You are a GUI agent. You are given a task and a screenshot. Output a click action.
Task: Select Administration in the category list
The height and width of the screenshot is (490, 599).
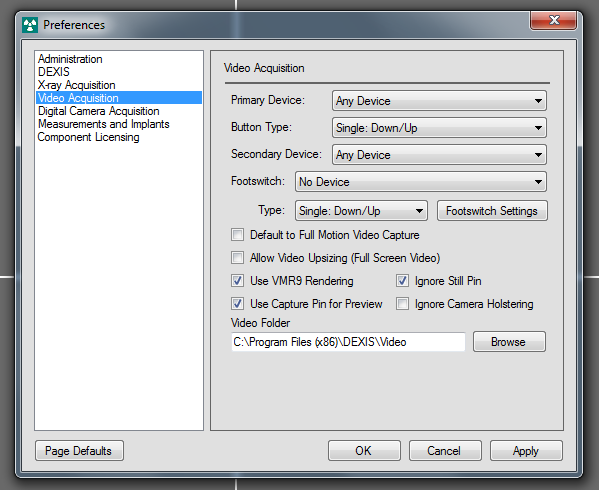tap(70, 59)
